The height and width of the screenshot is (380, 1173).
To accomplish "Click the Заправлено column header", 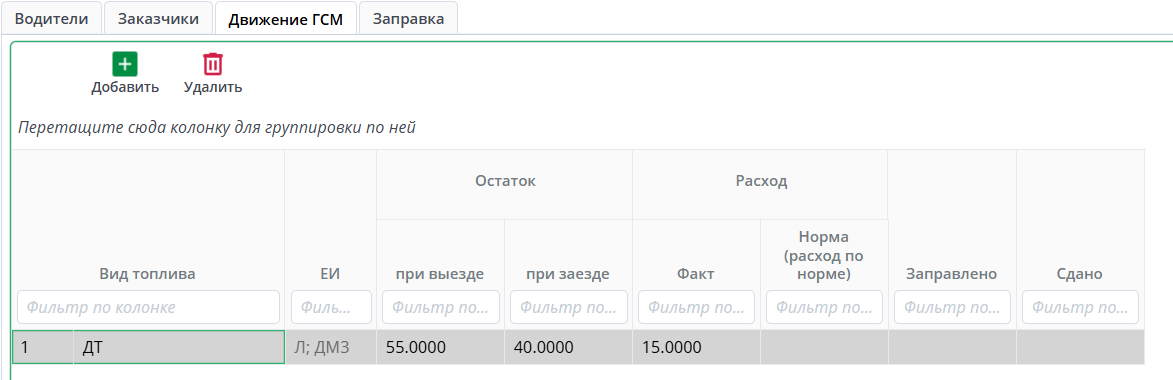I will [952, 274].
